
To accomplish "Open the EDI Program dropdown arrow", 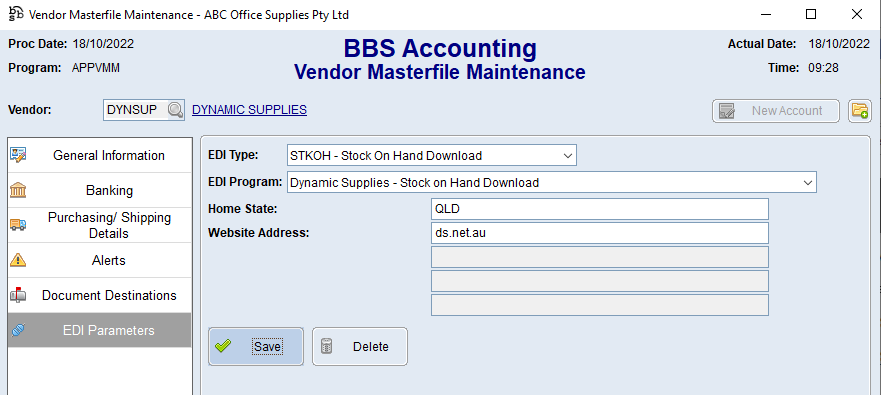I will (808, 183).
